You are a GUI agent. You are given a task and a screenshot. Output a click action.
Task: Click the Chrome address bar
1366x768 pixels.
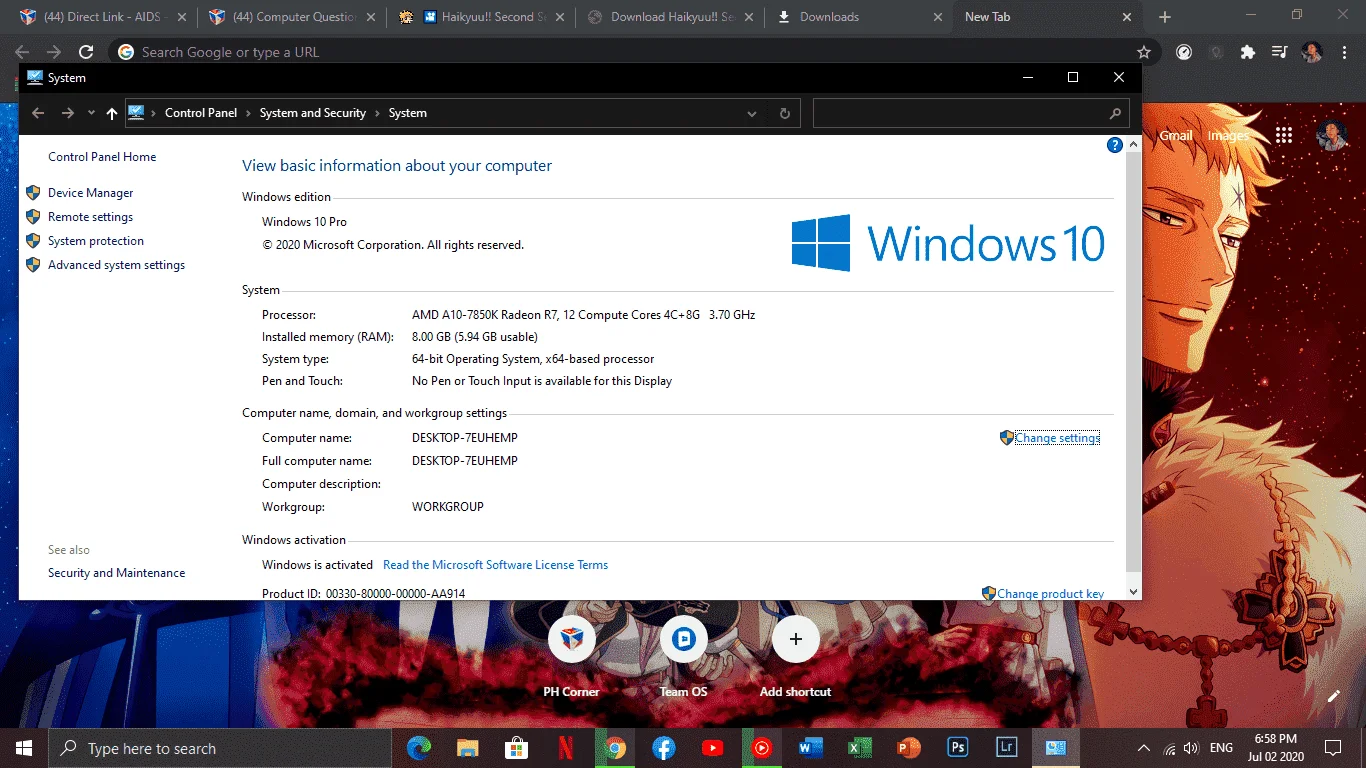pos(634,52)
